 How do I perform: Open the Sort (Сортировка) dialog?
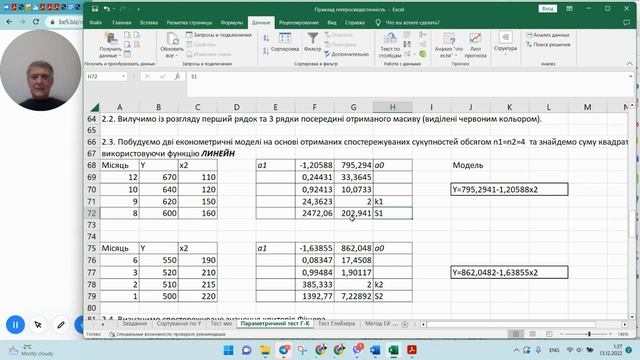pyautogui.click(x=285, y=43)
